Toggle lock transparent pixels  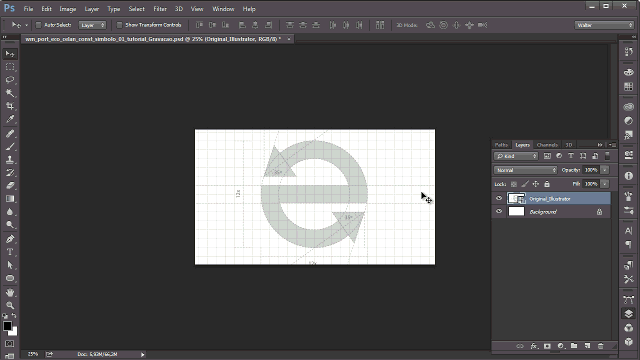pyautogui.click(x=514, y=184)
